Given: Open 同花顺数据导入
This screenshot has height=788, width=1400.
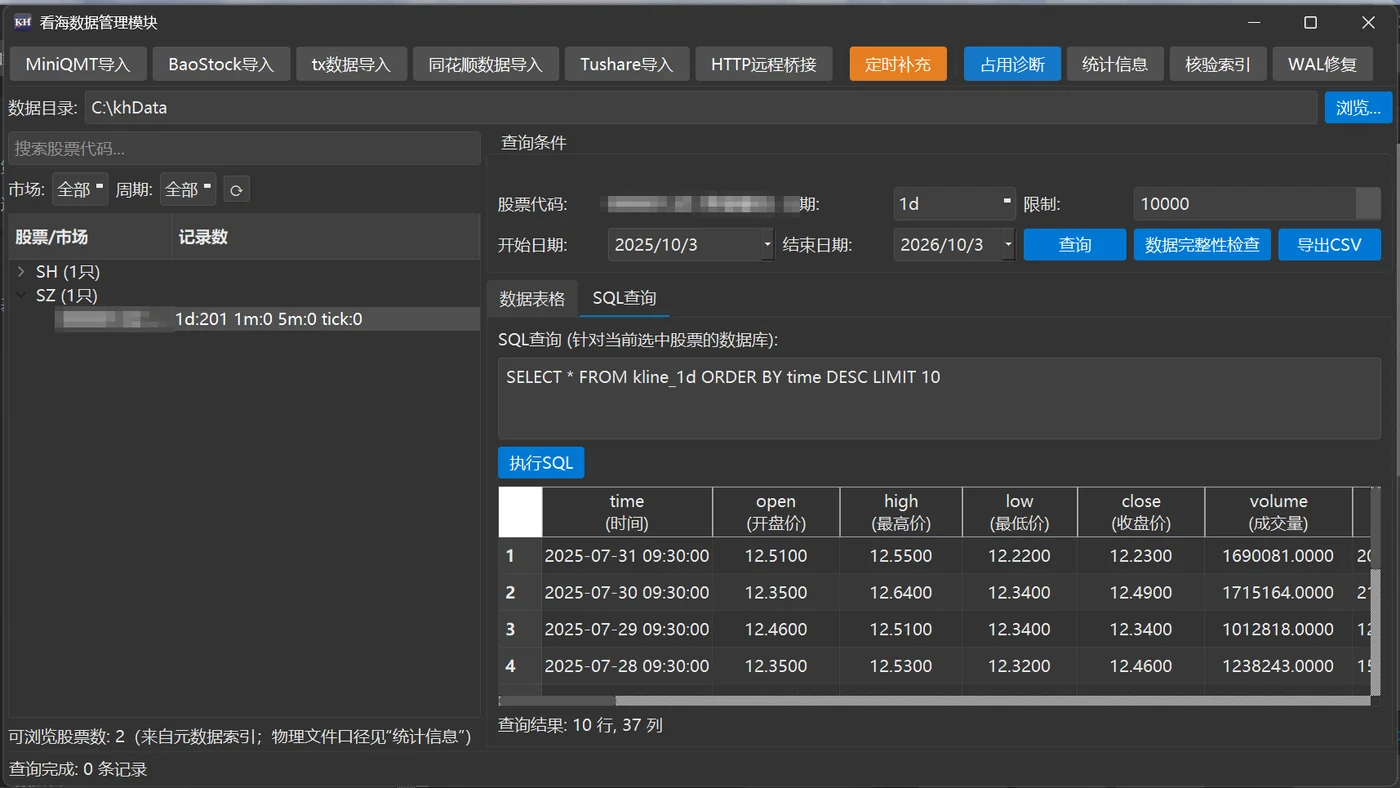Looking at the screenshot, I should 486,64.
